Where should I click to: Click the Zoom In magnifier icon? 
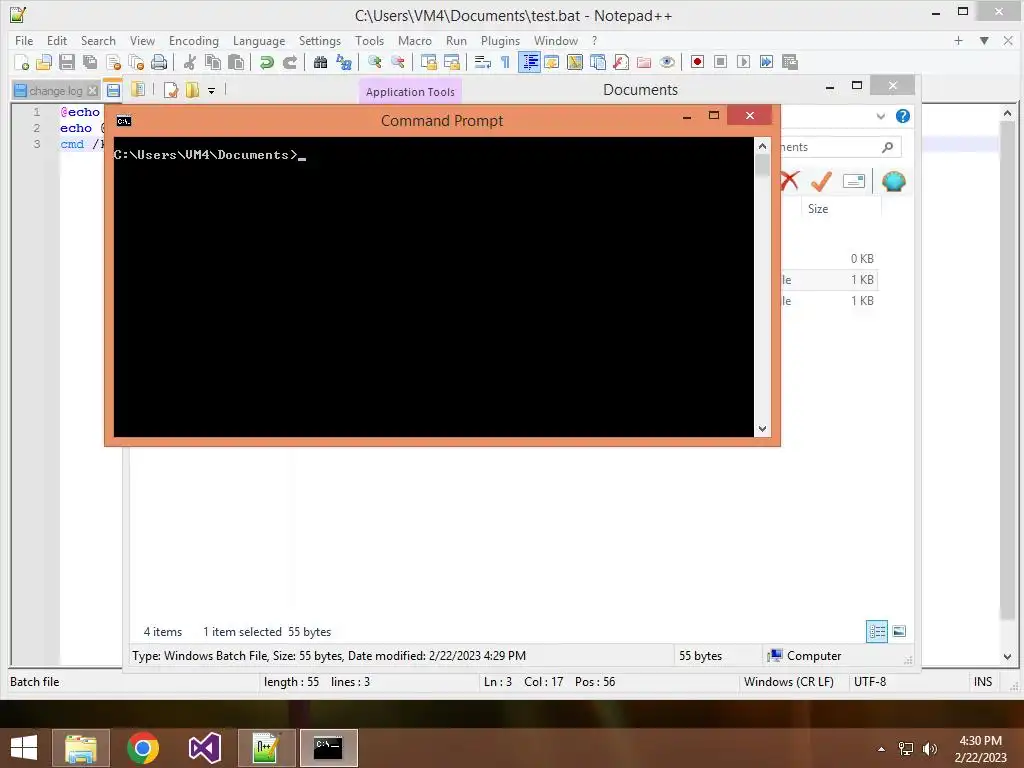tap(374, 62)
